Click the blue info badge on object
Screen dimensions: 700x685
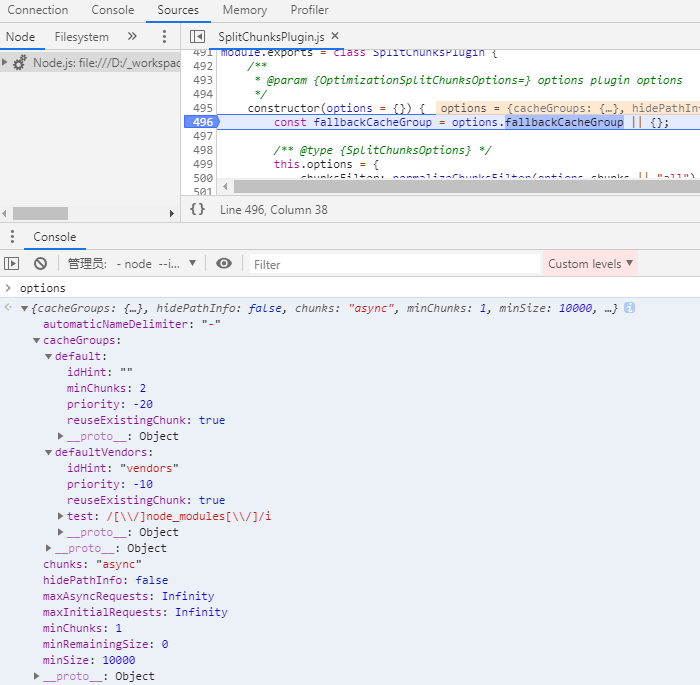[629, 308]
